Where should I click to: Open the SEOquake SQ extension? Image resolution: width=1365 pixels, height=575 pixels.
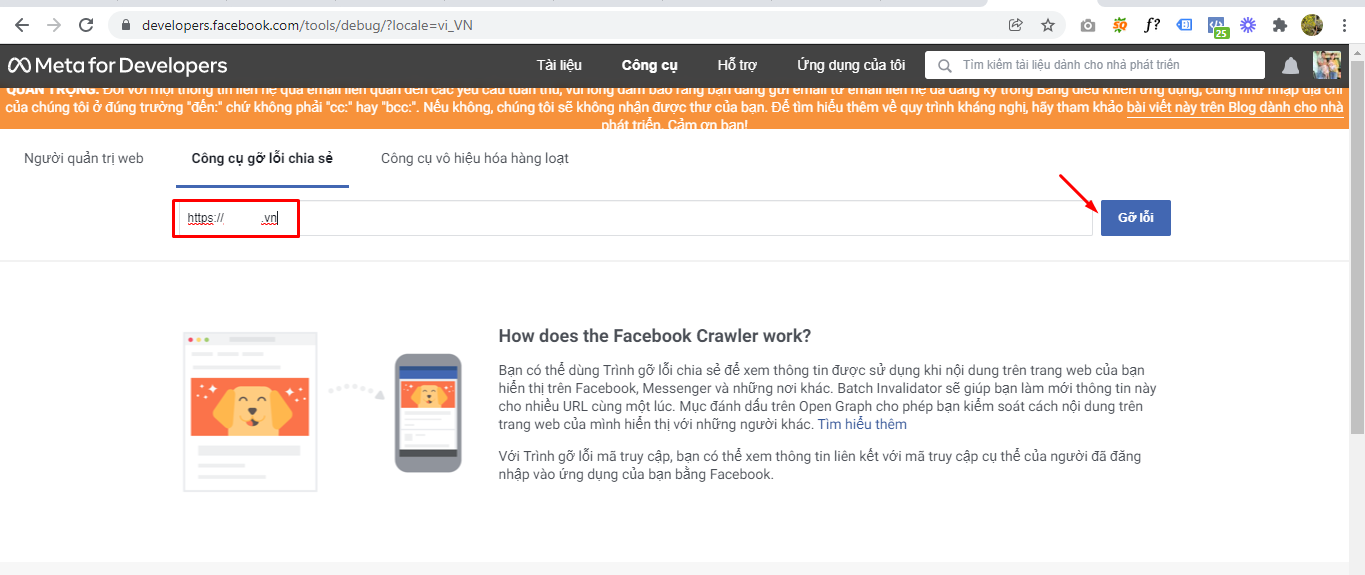pos(1121,25)
